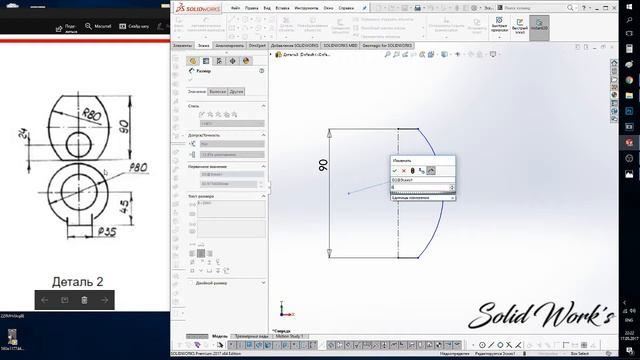Click the reverse sense icon in Modify dialog
The width and height of the screenshot is (640, 360).
(422, 171)
